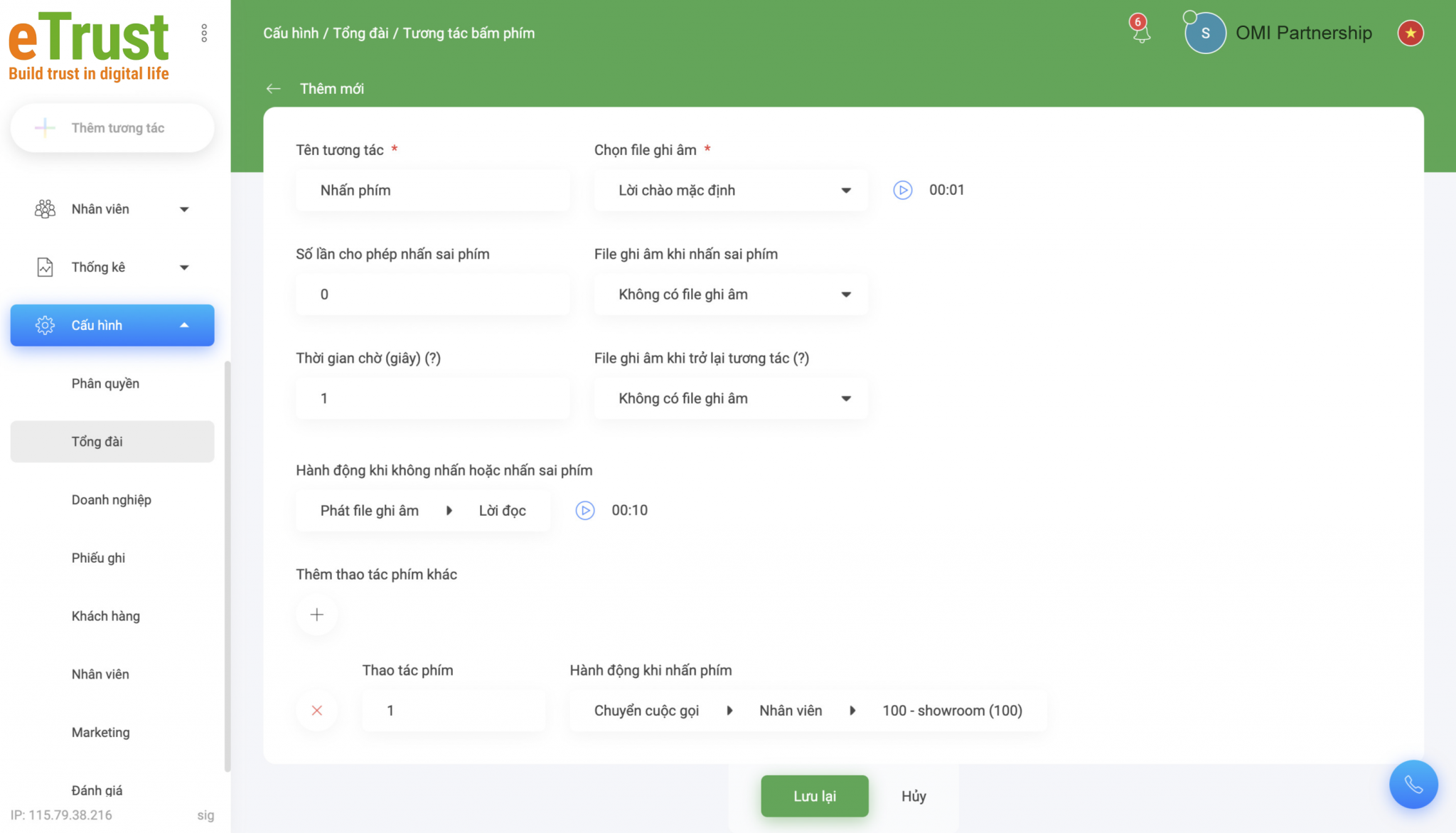
Task: Click the plus icon to add a key action
Action: coord(317,615)
